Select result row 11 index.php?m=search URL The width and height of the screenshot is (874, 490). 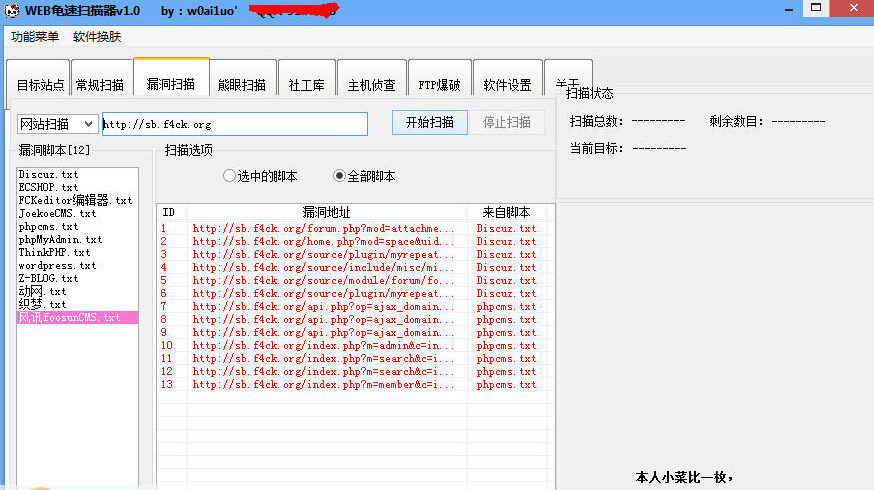pos(323,358)
